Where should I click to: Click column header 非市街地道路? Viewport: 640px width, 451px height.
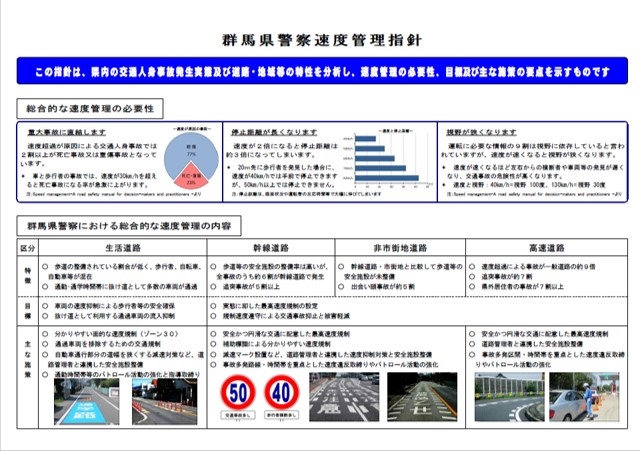400,248
